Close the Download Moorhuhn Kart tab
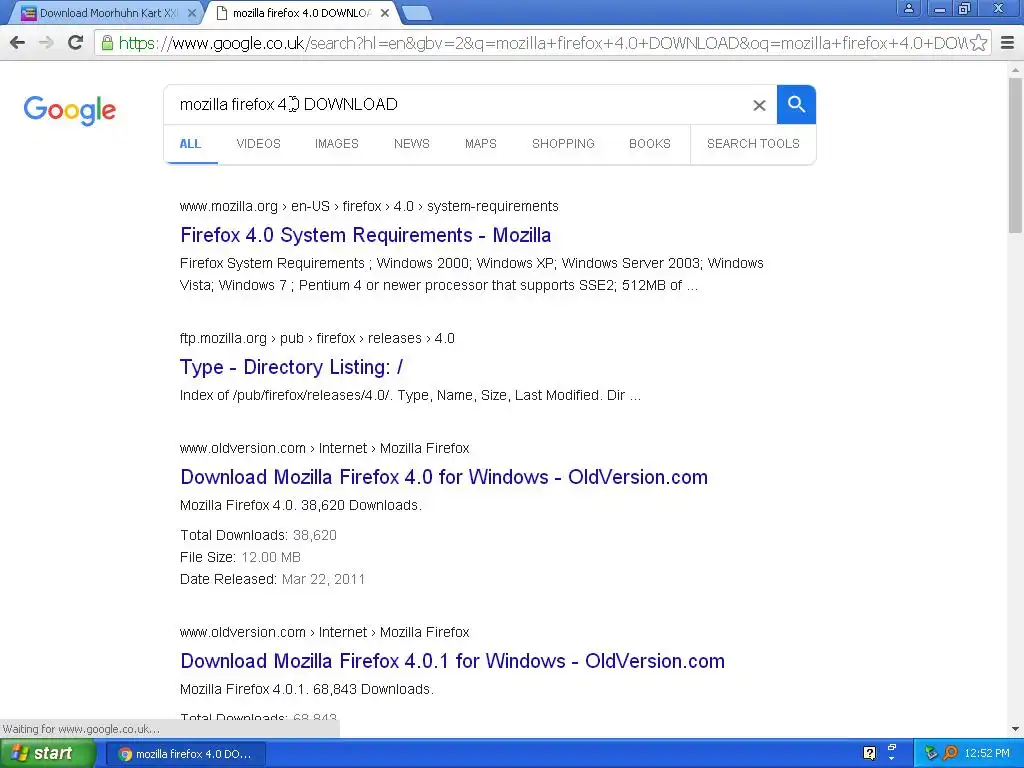Viewport: 1024px width, 768px height. coord(191,13)
